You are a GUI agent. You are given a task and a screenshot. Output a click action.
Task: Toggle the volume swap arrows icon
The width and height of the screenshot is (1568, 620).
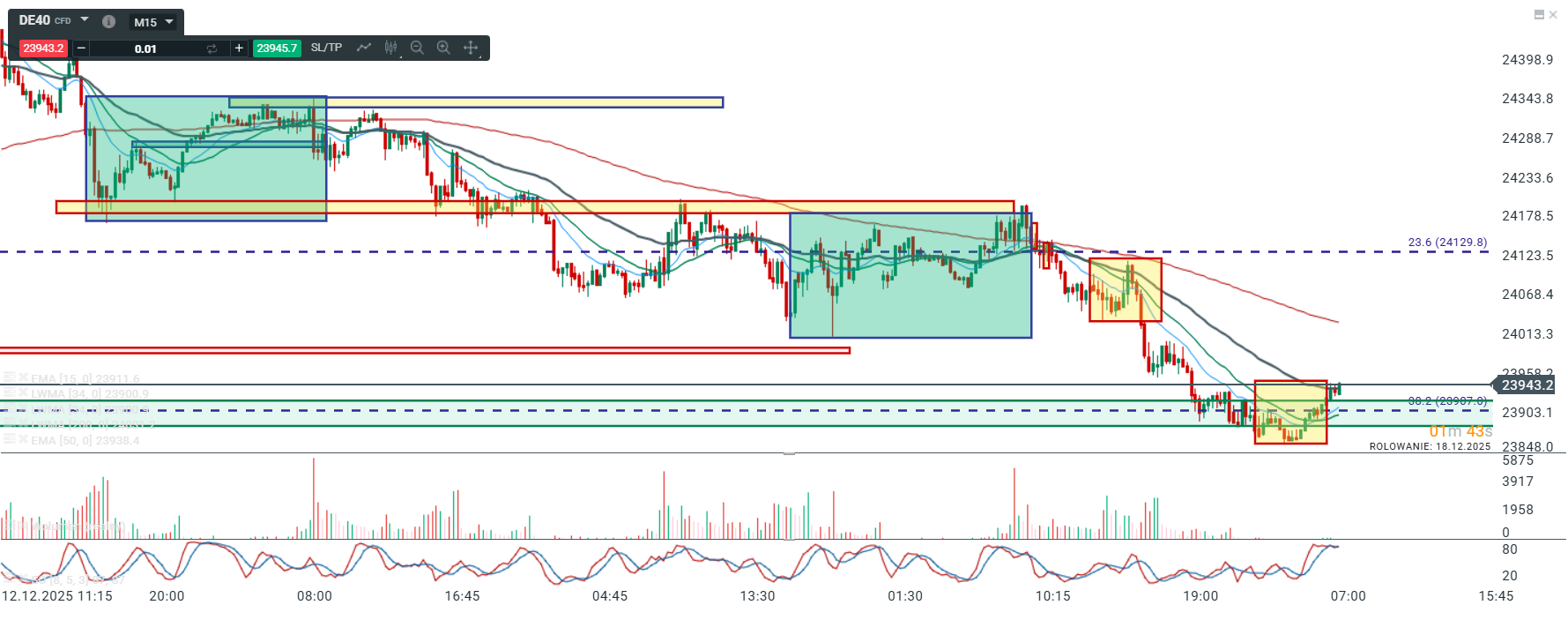212,49
